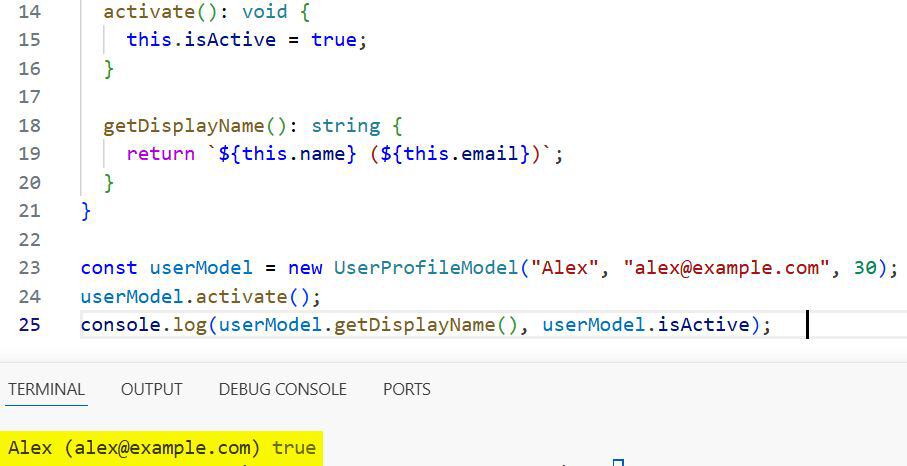Switch to the TERMINAL tab

tap(46, 389)
